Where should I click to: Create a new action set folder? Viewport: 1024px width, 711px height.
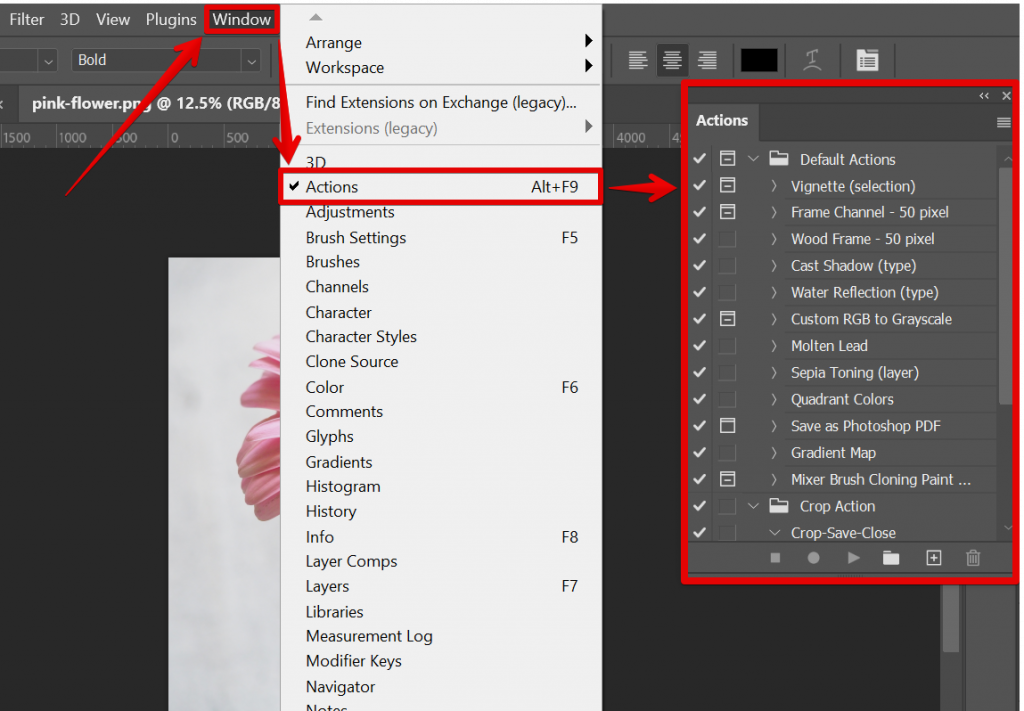click(x=891, y=558)
